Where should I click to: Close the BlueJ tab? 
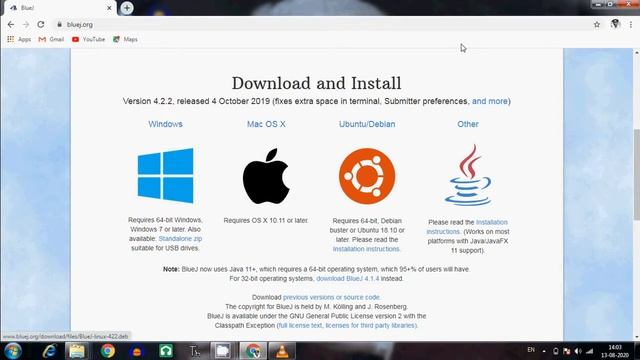[109, 8]
